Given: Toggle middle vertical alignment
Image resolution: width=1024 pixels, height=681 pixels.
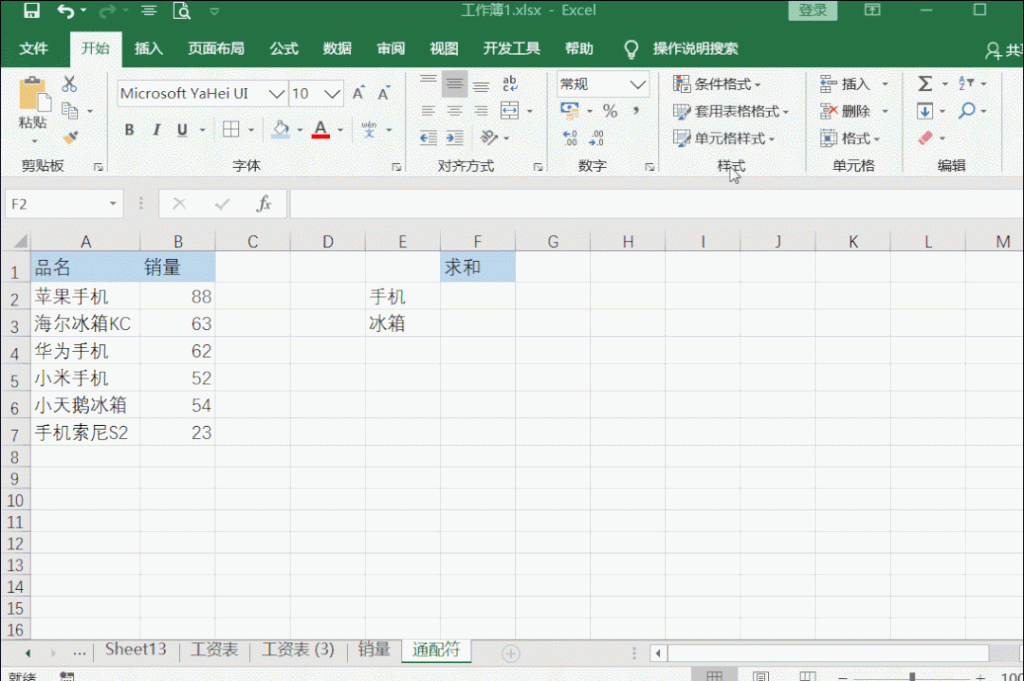Looking at the screenshot, I should pos(455,84).
